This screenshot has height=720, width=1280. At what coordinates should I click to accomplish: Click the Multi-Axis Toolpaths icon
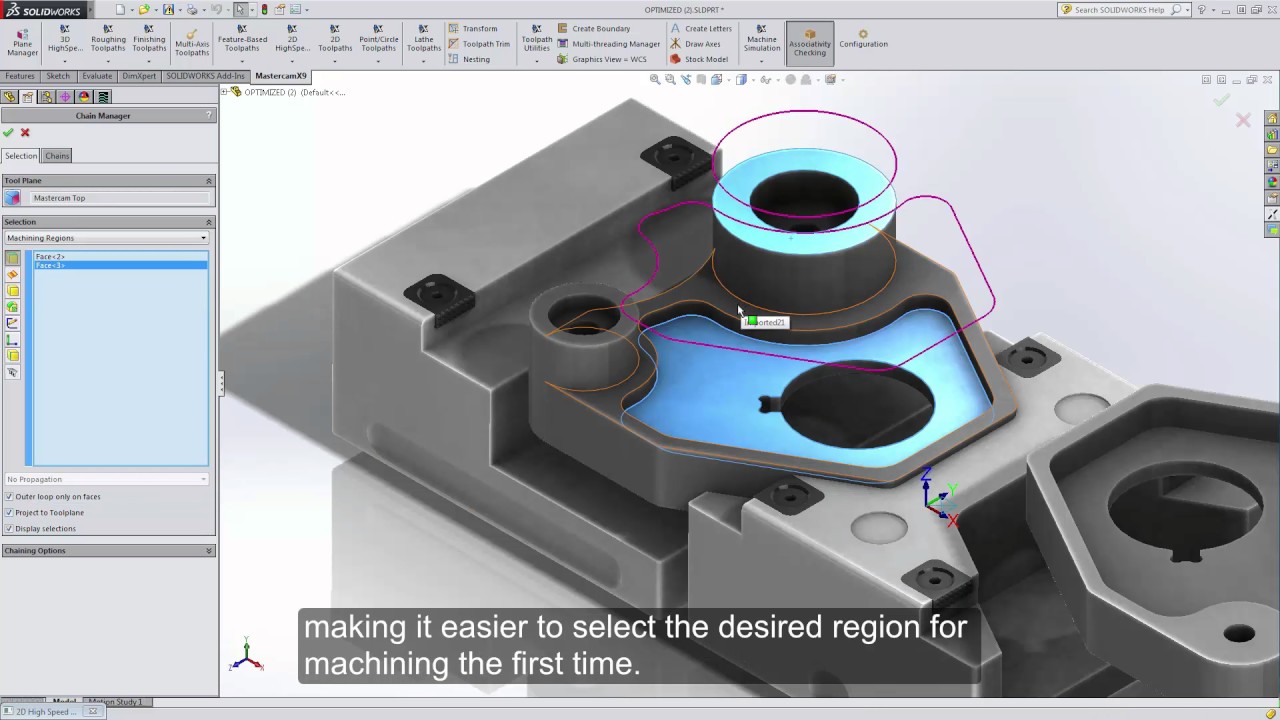pyautogui.click(x=191, y=41)
